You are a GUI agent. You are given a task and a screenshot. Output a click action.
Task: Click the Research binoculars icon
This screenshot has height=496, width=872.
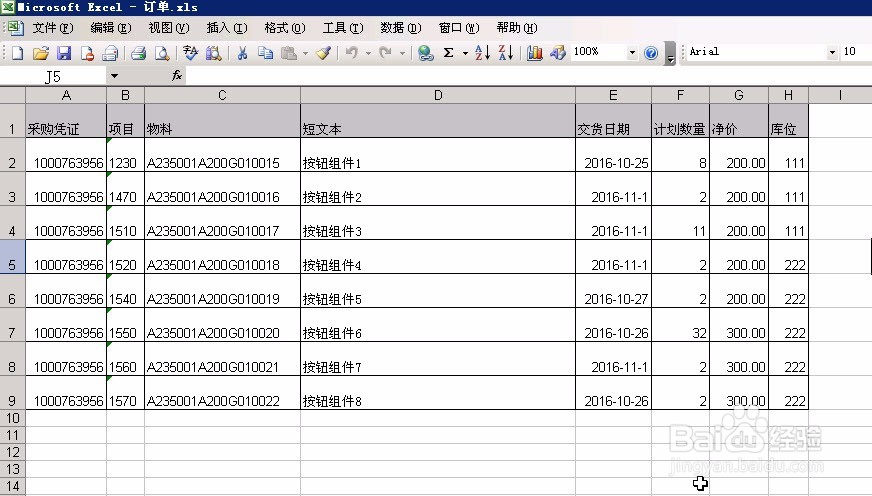pos(214,53)
